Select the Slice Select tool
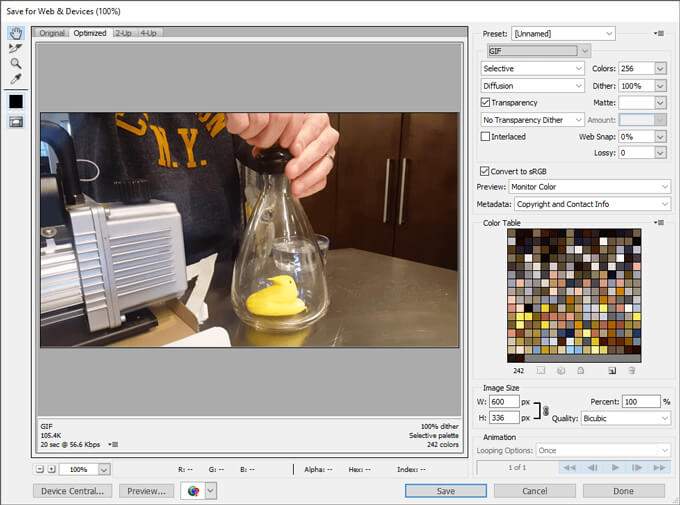This screenshot has width=680, height=505. pyautogui.click(x=16, y=48)
